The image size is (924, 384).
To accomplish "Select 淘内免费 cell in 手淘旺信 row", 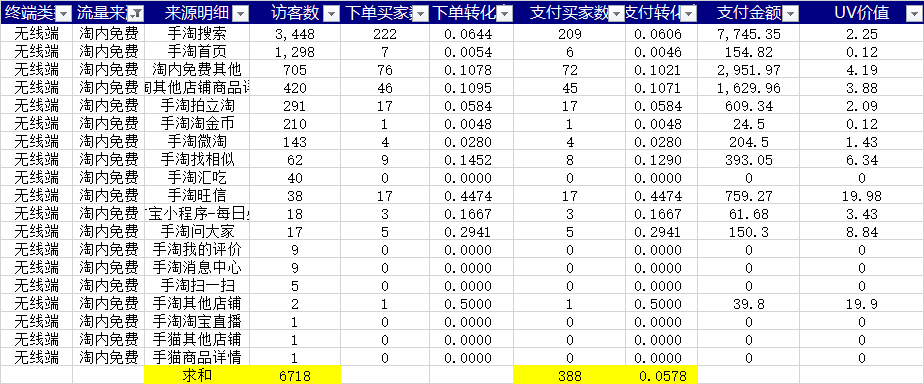I will click(x=108, y=196).
